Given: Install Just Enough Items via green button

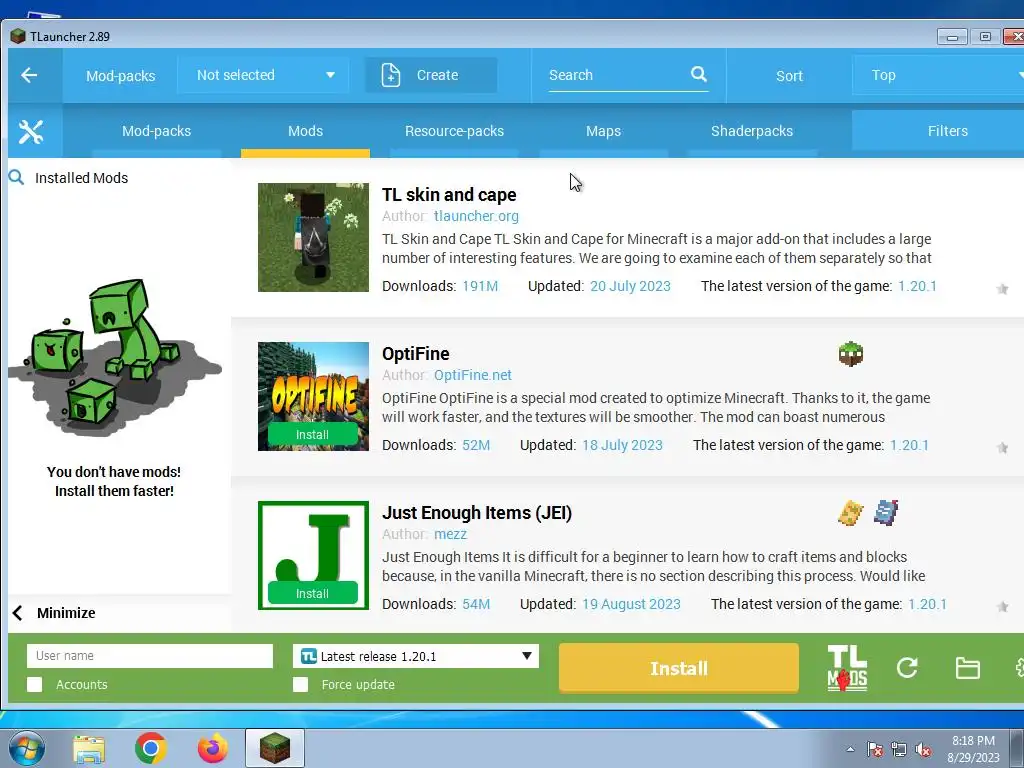Looking at the screenshot, I should (312, 594).
